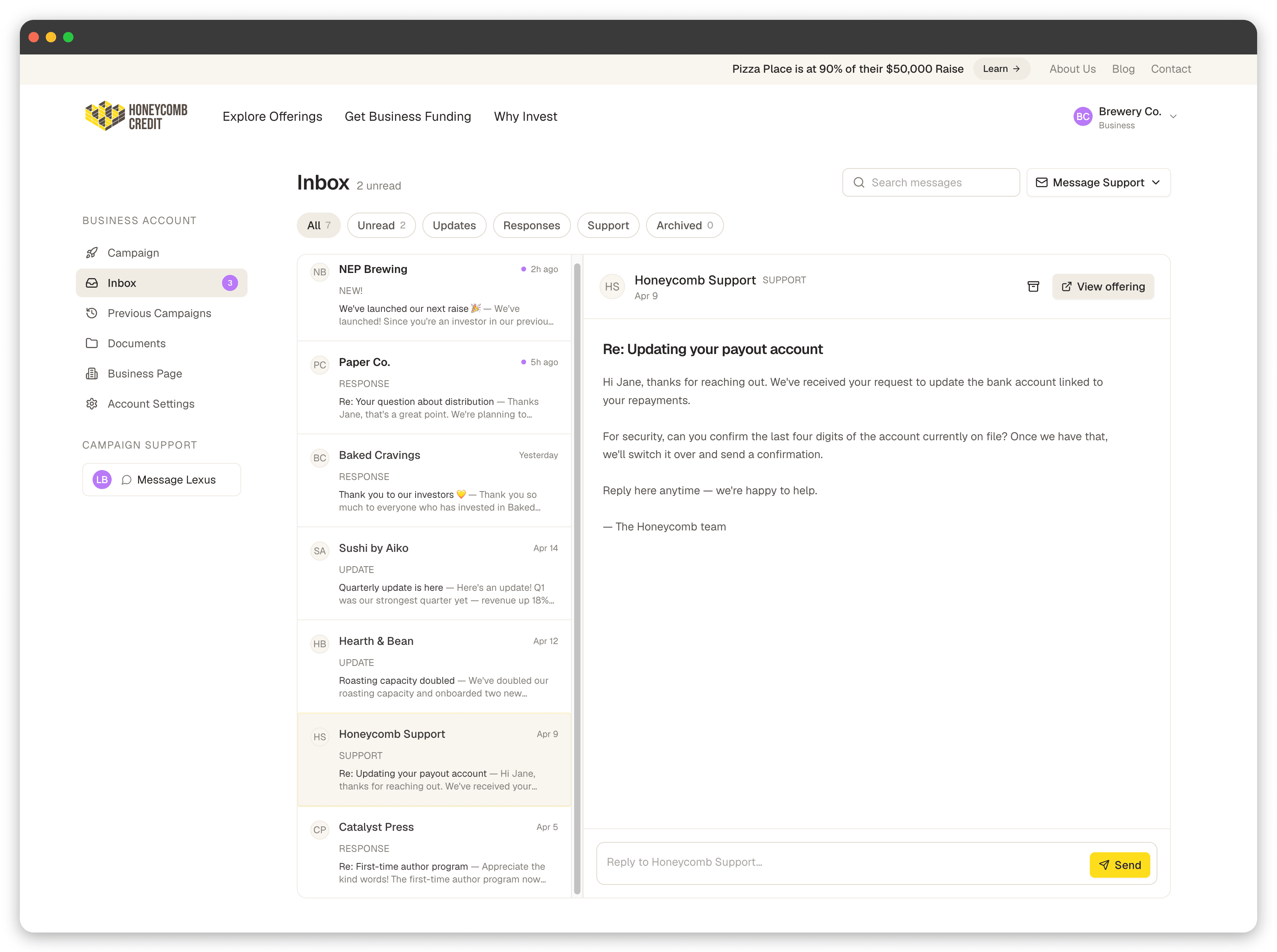Click the Pizza Place raise banner text
The height and width of the screenshot is (952, 1277).
pos(847,69)
